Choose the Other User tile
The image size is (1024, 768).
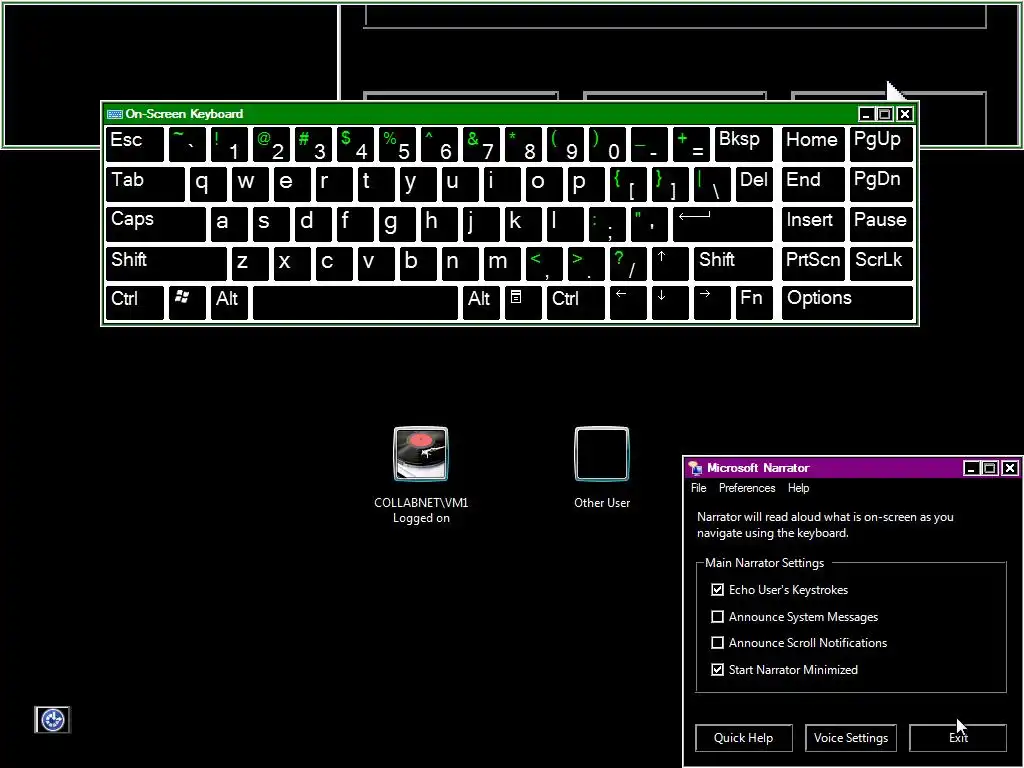click(601, 468)
